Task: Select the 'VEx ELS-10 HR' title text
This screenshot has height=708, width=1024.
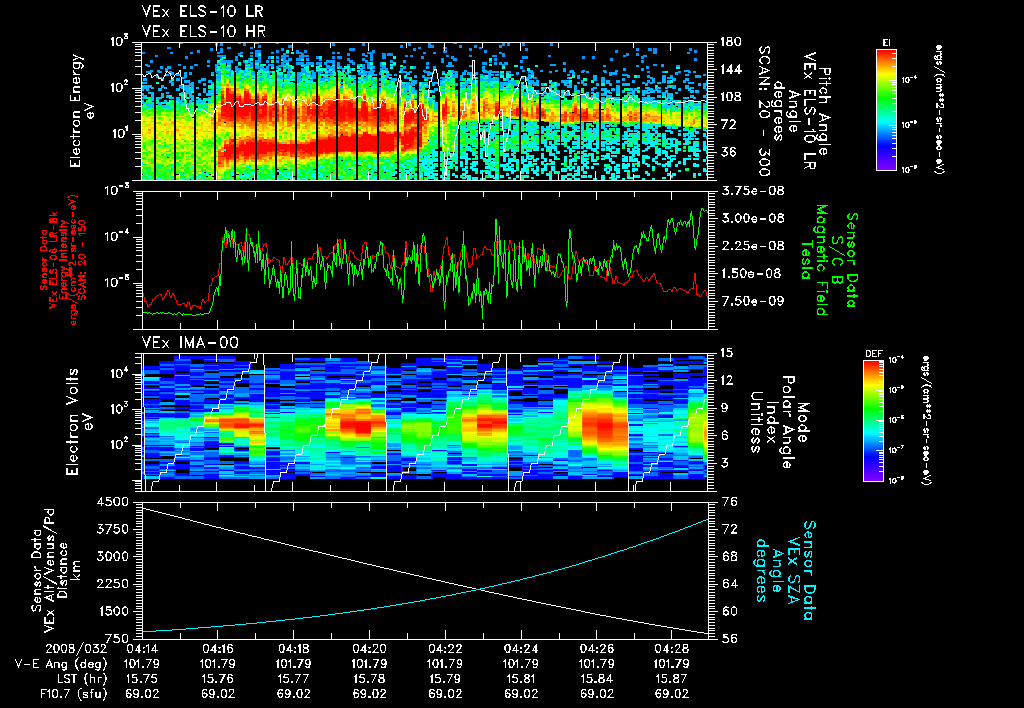Action: coord(204,31)
